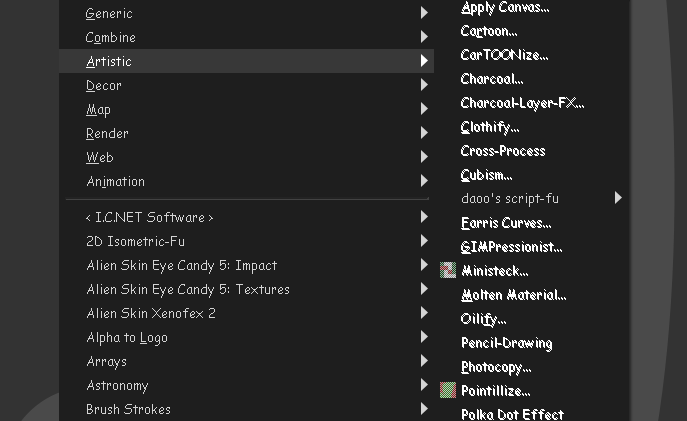Open the Web submenu
The width and height of the screenshot is (687, 421).
(247, 157)
